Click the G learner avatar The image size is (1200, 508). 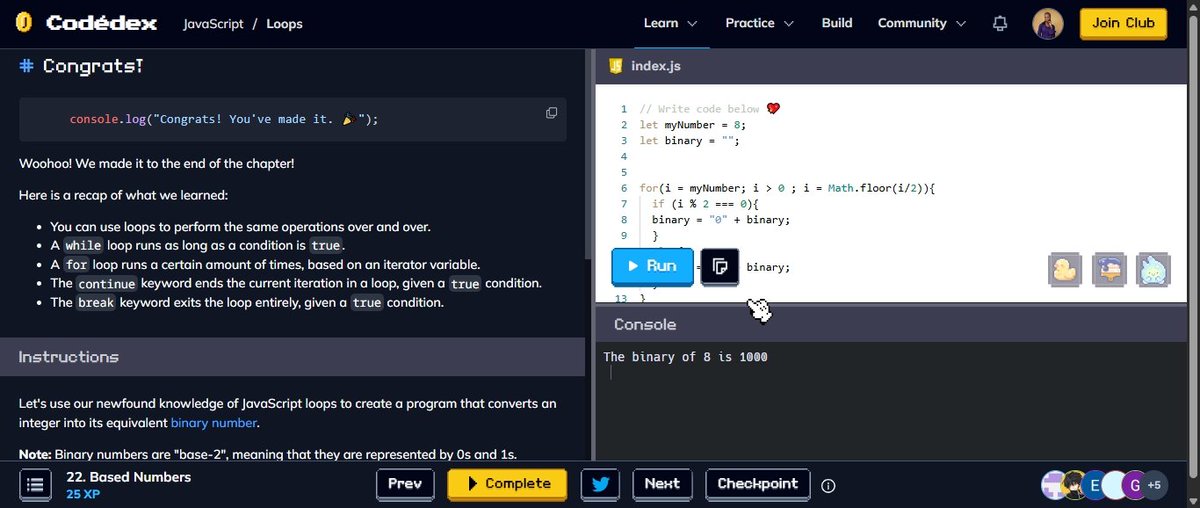click(1132, 484)
